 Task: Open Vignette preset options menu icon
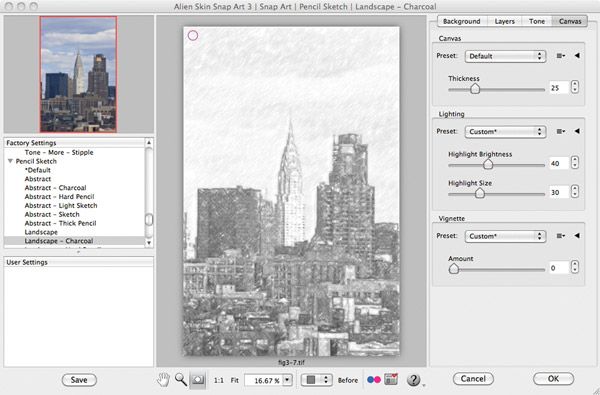(x=561, y=236)
